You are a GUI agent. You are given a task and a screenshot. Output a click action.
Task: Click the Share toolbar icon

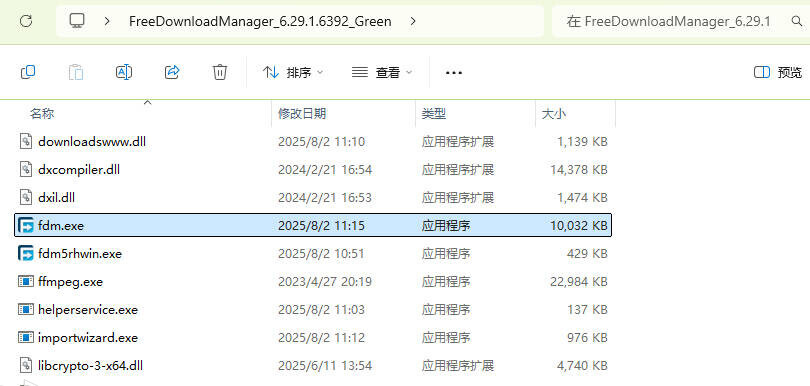(172, 72)
